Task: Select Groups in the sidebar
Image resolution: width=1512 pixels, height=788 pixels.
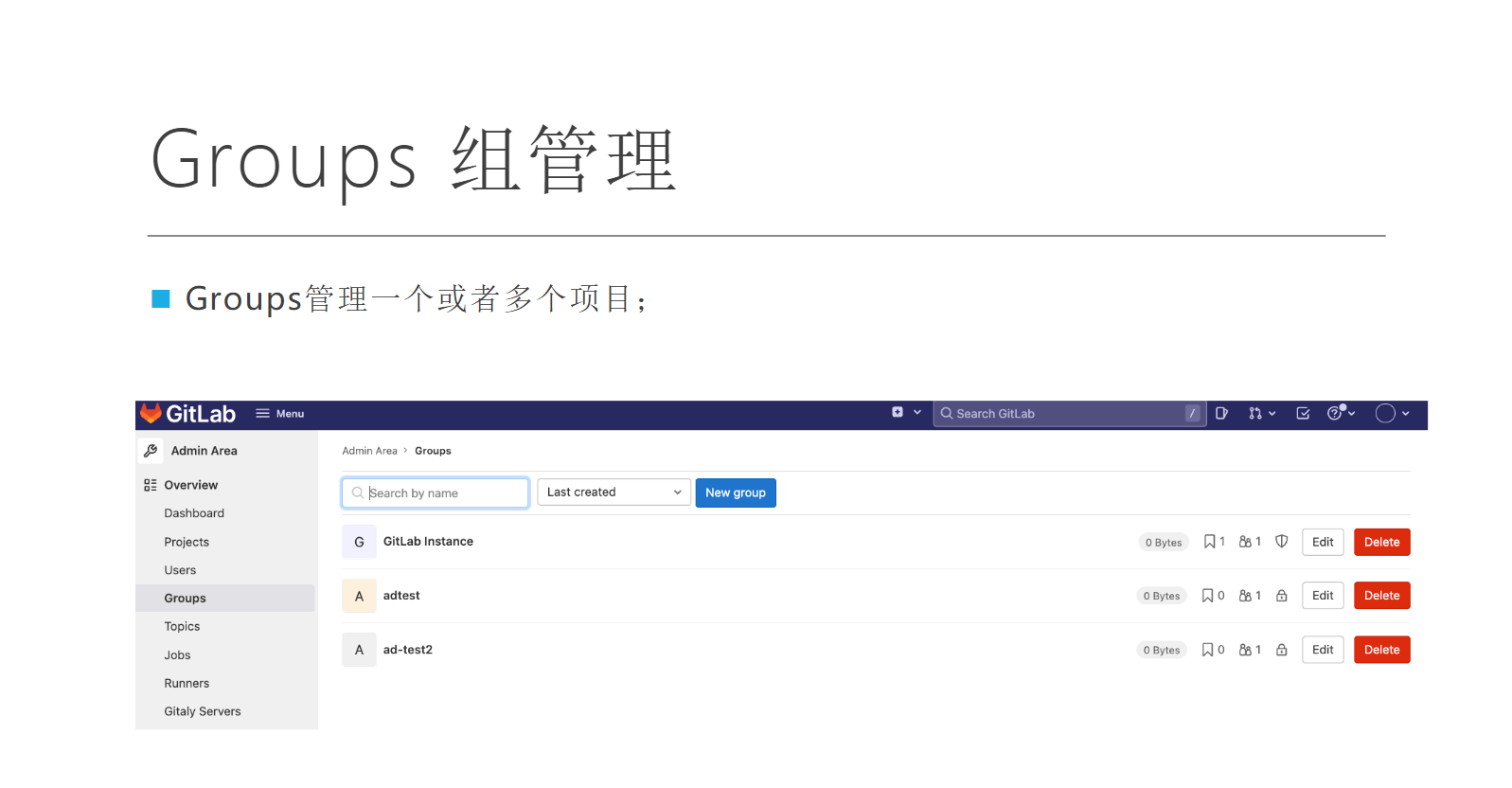Action: (225, 598)
